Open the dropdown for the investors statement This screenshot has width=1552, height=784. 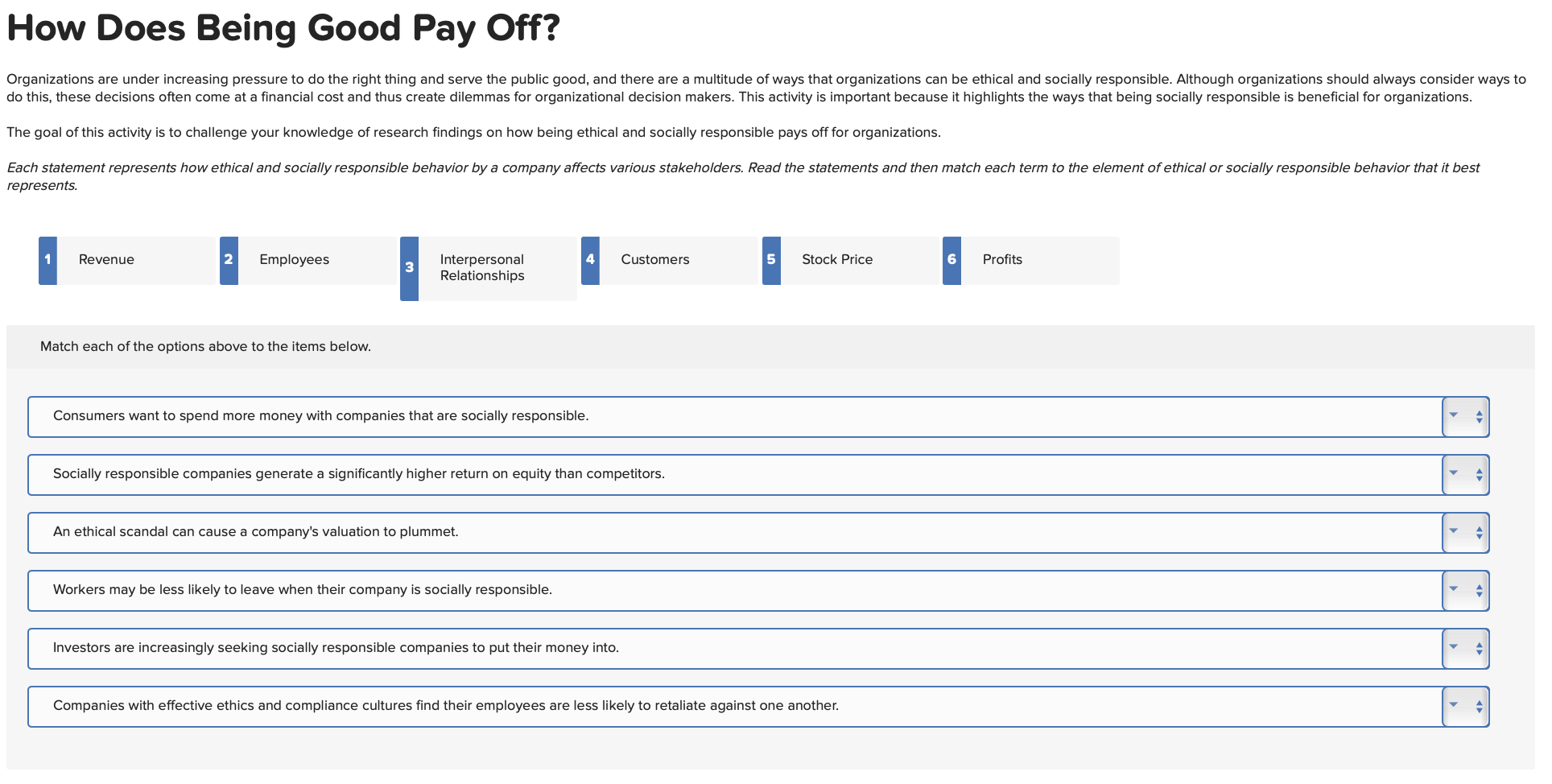coord(1454,648)
